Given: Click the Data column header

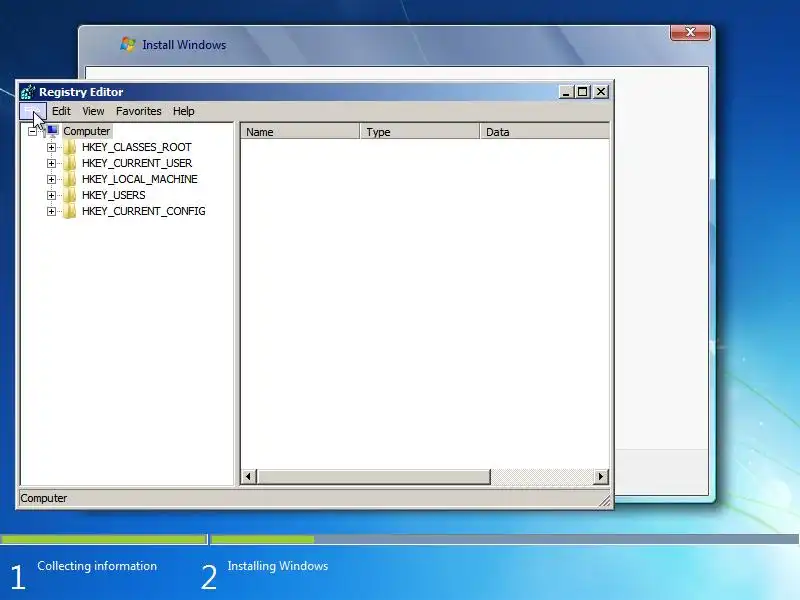Looking at the screenshot, I should (544, 132).
